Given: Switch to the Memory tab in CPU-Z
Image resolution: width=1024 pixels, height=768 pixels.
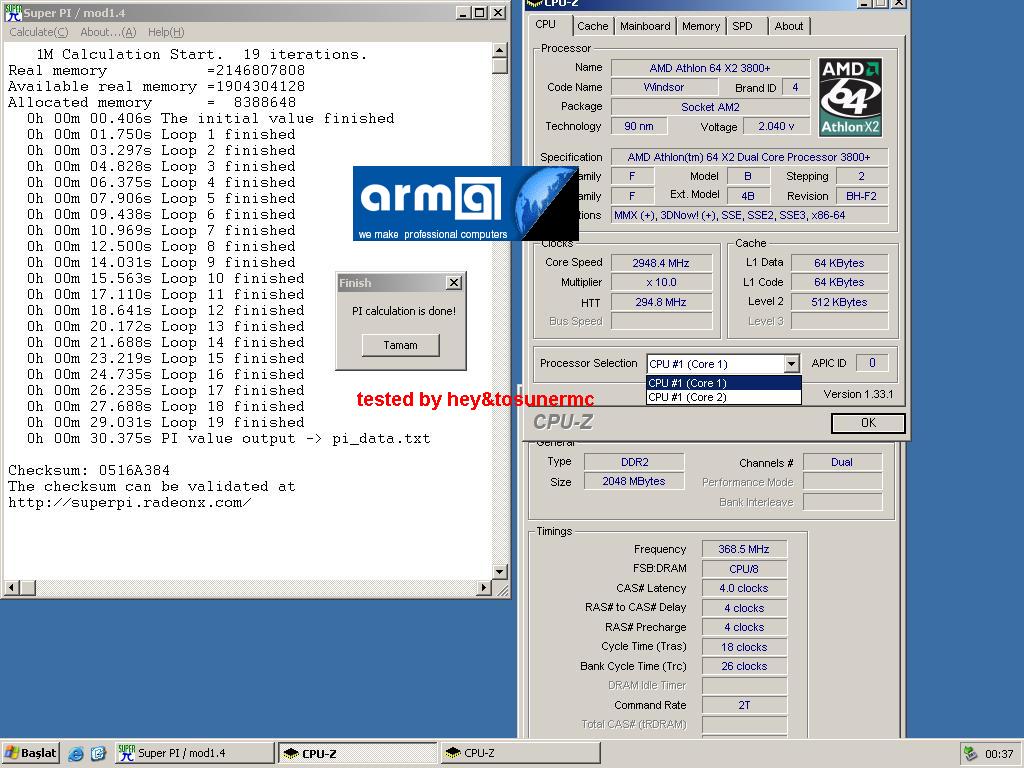Looking at the screenshot, I should point(701,26).
